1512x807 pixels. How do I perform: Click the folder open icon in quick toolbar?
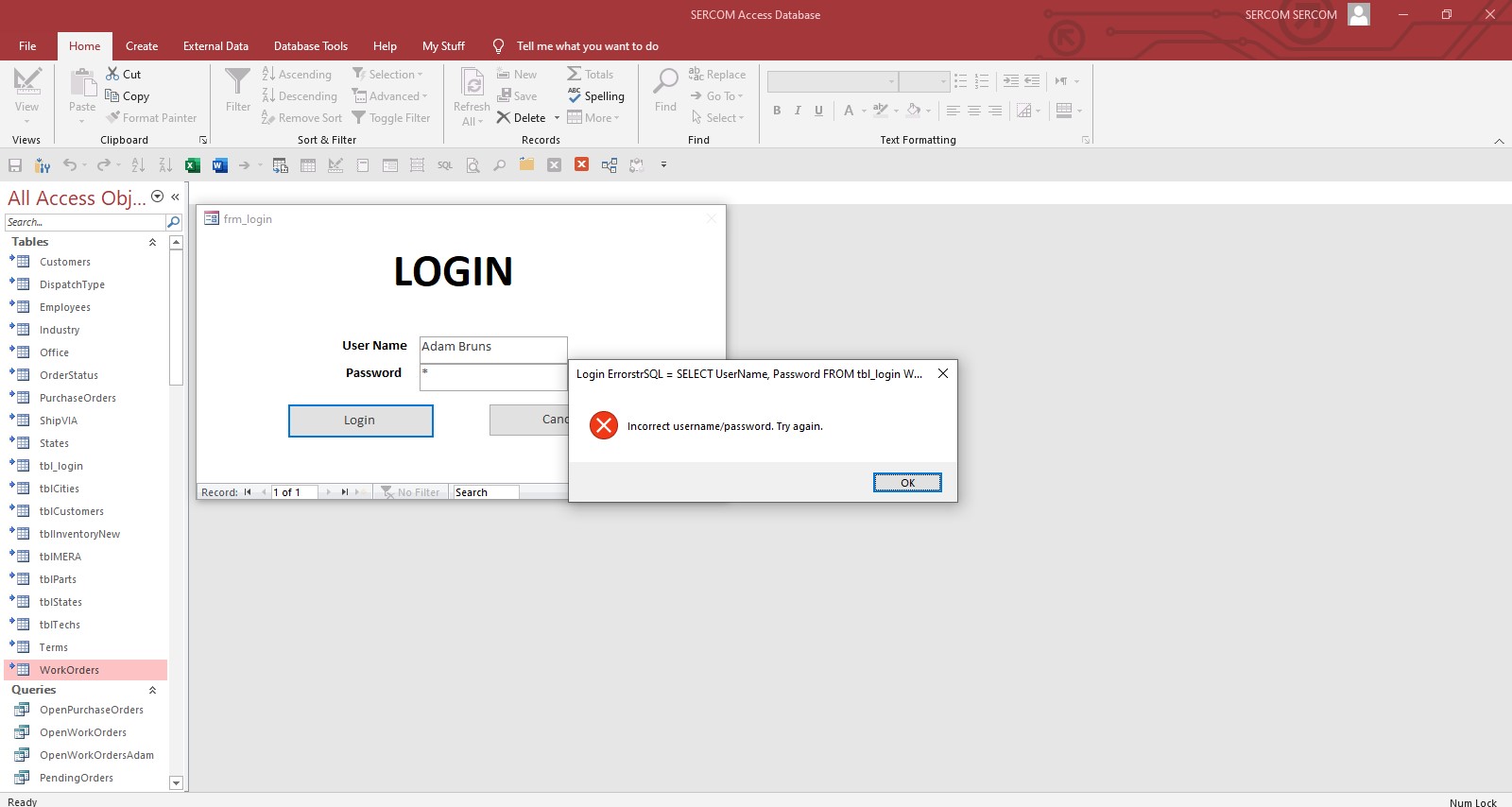click(x=526, y=165)
